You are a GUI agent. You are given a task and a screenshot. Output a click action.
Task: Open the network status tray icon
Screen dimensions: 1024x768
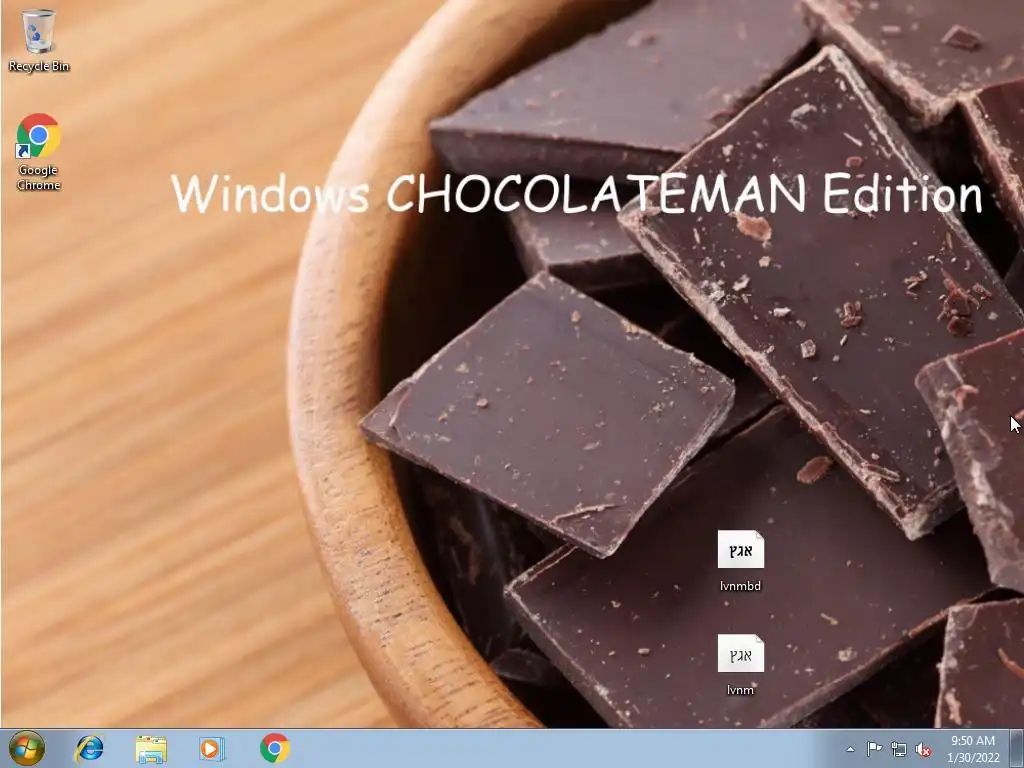point(899,749)
